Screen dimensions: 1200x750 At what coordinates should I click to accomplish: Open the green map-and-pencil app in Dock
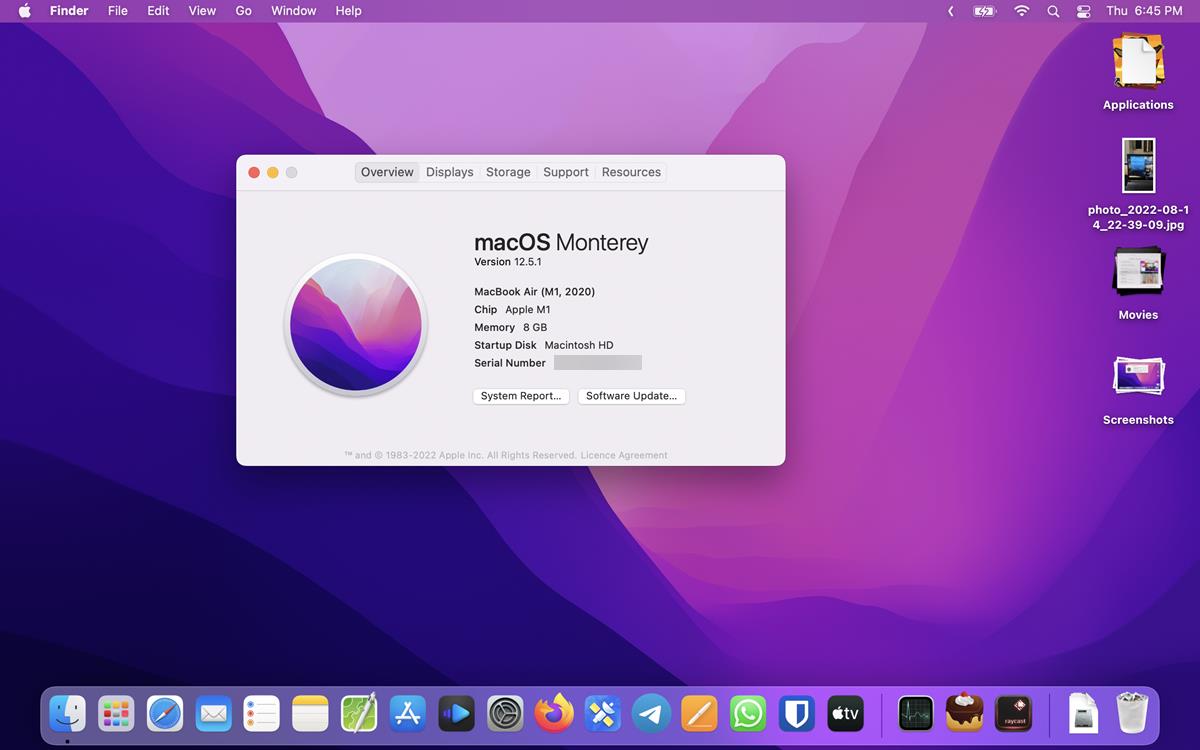pyautogui.click(x=359, y=713)
